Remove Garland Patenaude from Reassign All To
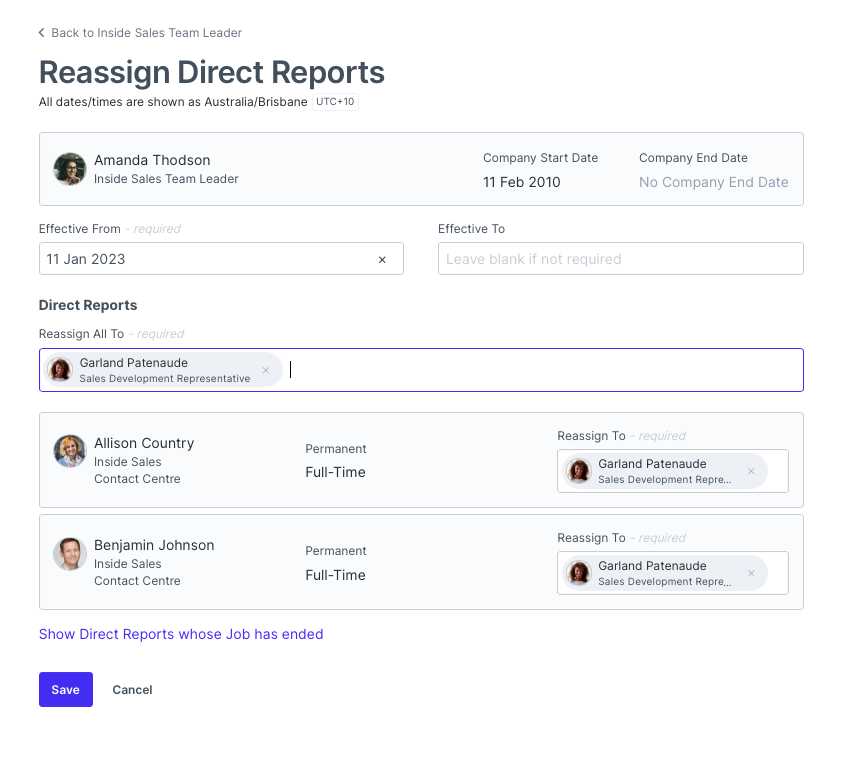The width and height of the screenshot is (860, 757). click(265, 369)
